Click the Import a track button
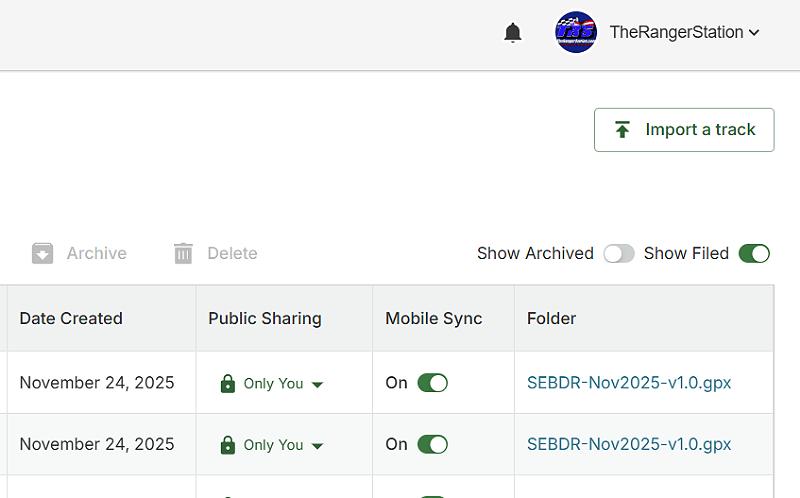Screen dimensions: 800x498 point(684,130)
